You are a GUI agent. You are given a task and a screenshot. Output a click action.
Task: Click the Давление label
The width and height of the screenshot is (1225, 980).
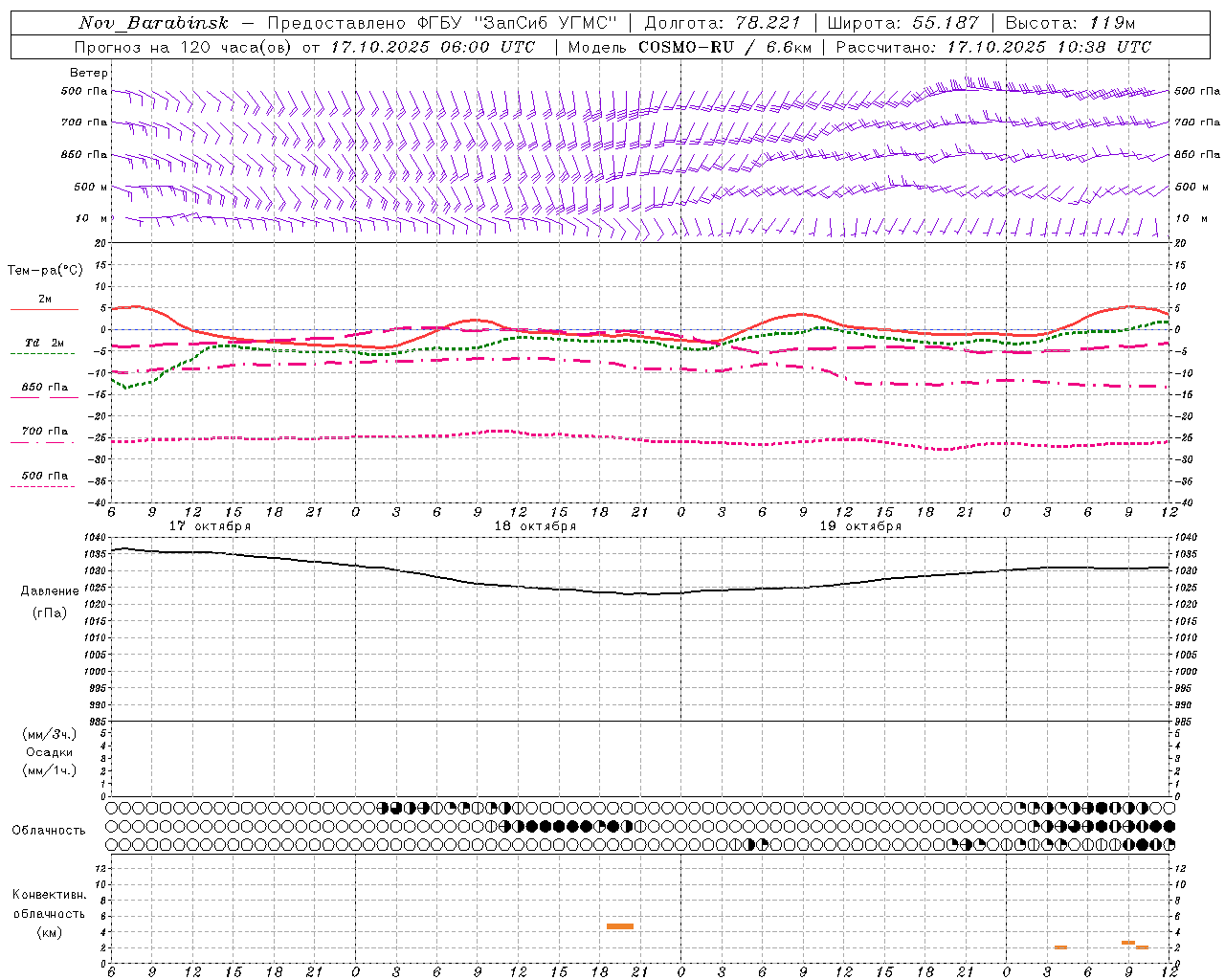coord(50,591)
